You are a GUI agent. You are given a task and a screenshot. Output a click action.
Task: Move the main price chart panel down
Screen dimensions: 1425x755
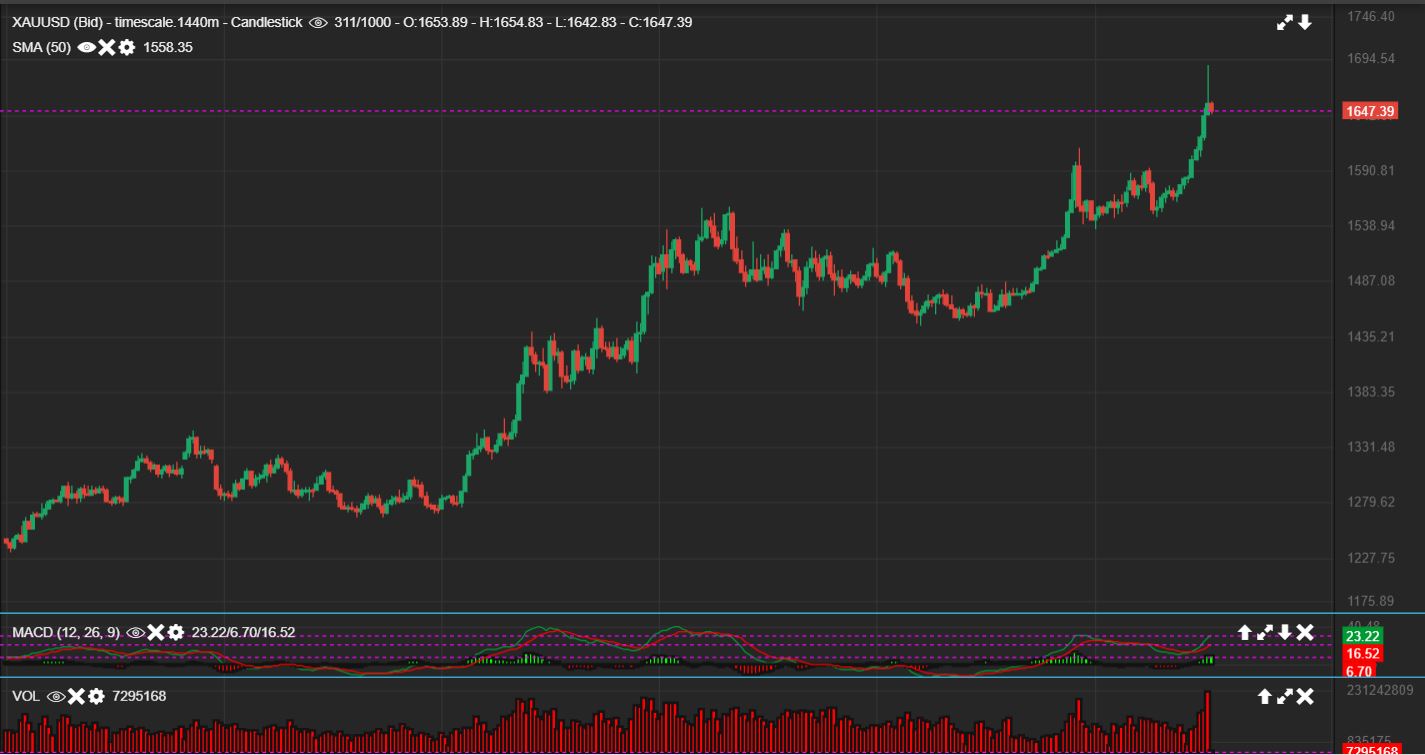point(1305,22)
